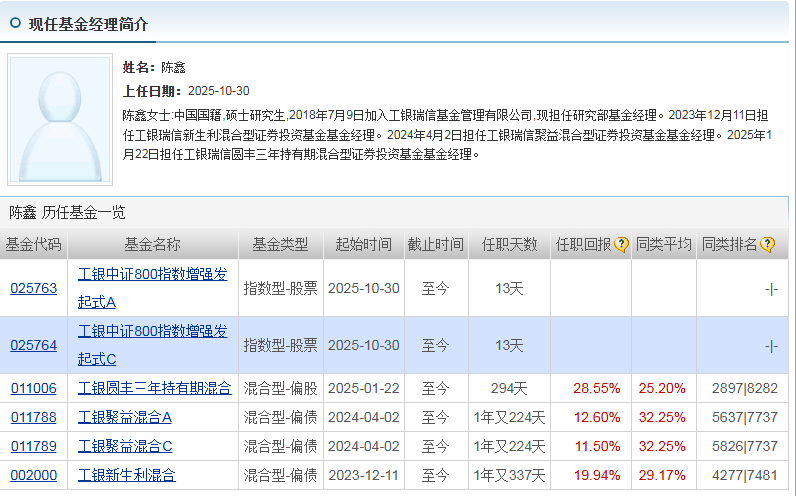Open 工银聚益混合A fund link
Image resolution: width=796 pixels, height=496 pixels.
[125, 417]
